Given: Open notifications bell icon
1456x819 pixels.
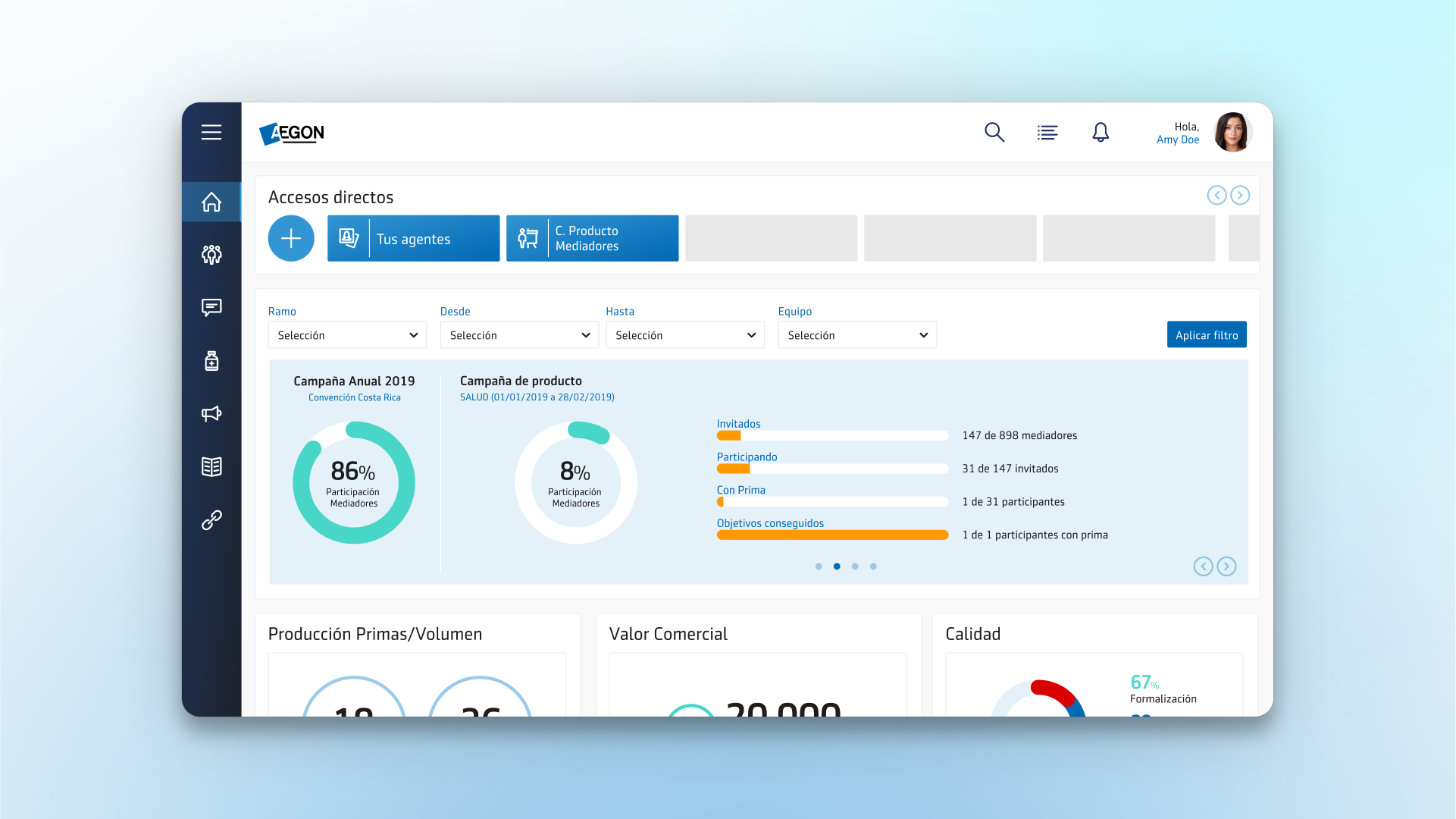Looking at the screenshot, I should coord(1101,132).
